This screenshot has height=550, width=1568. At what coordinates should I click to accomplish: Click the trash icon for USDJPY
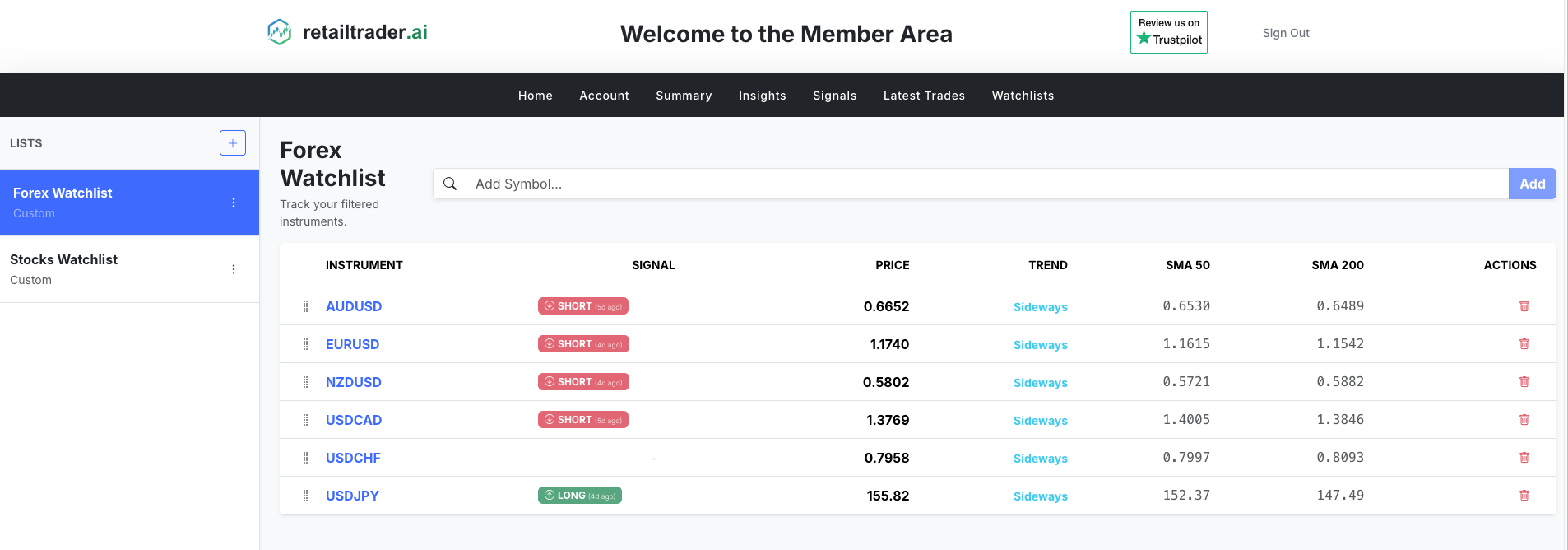(1524, 496)
